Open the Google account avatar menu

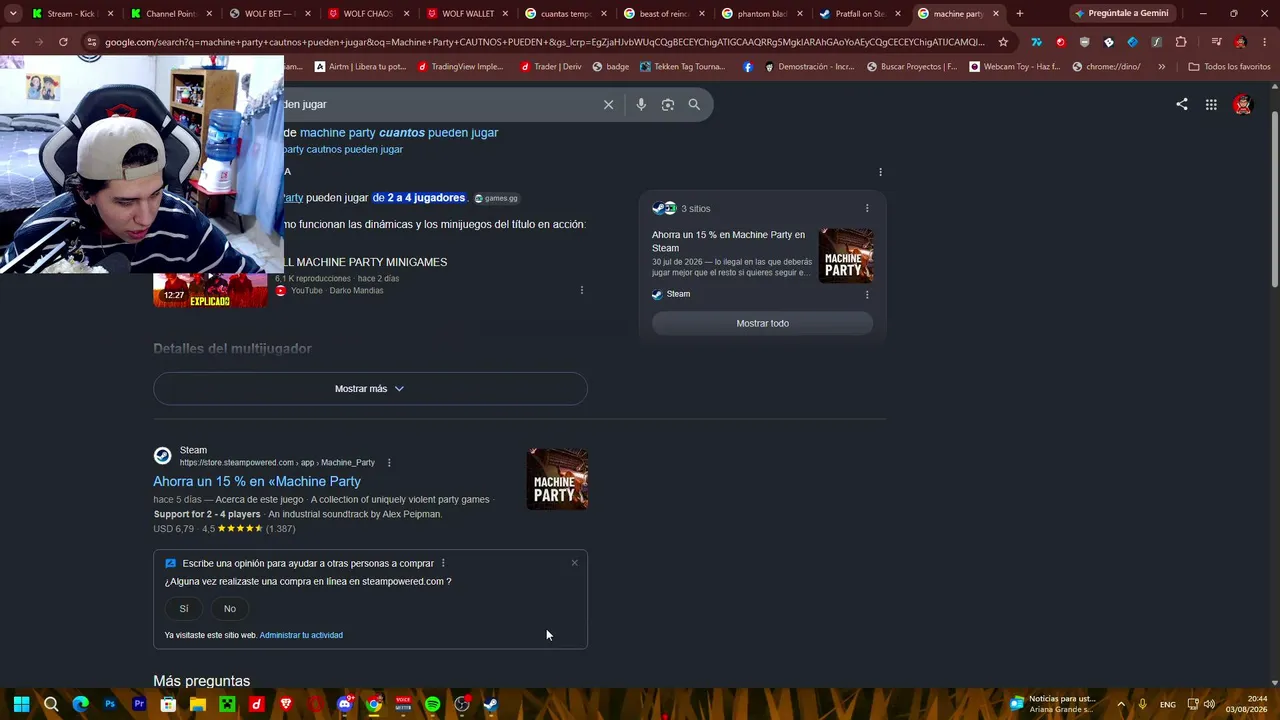(x=1242, y=104)
